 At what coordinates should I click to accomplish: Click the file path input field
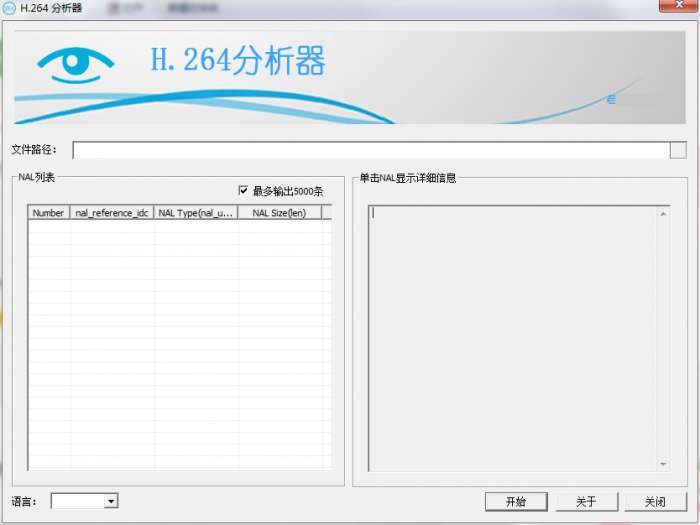[371, 150]
